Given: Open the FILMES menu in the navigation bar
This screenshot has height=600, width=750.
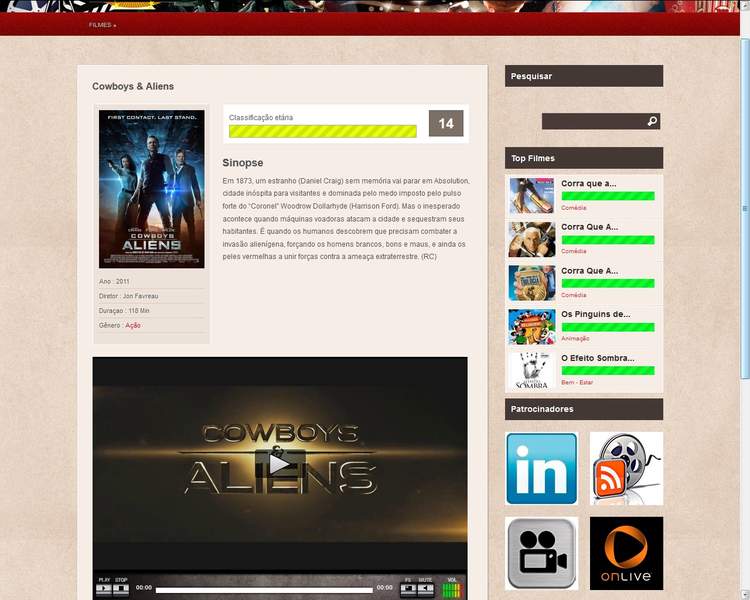Looking at the screenshot, I should point(102,25).
